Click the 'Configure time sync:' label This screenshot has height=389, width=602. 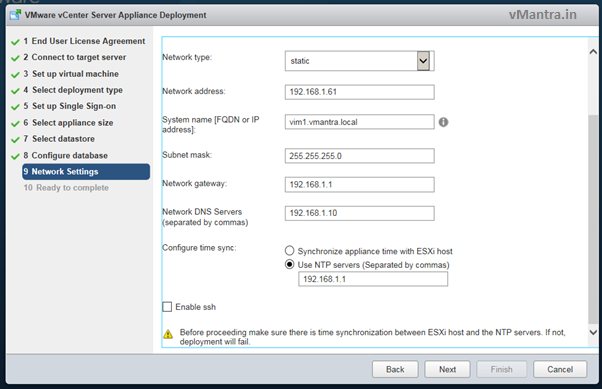[x=199, y=248]
